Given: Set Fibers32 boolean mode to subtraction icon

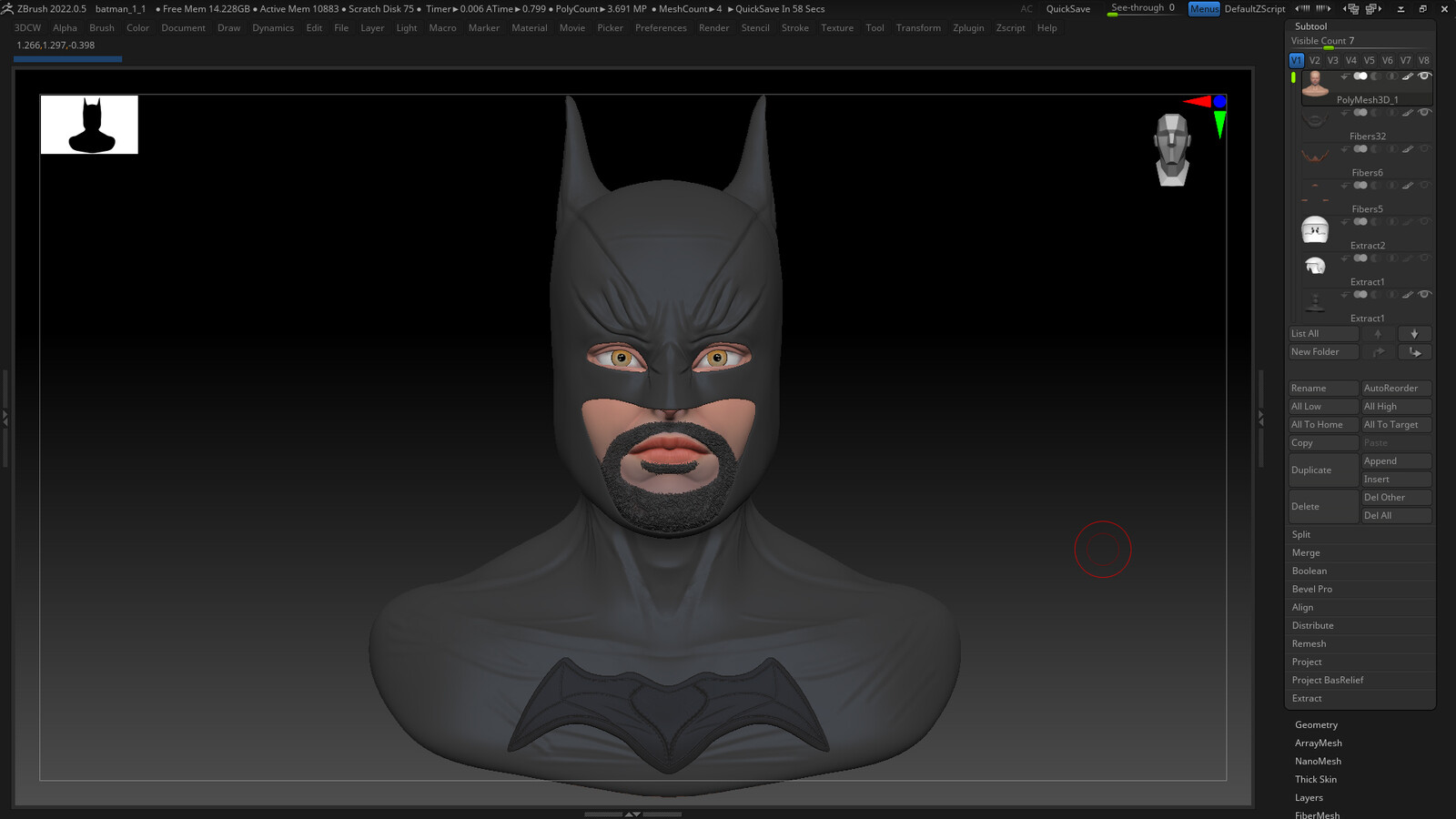Looking at the screenshot, I should pos(1375,113).
